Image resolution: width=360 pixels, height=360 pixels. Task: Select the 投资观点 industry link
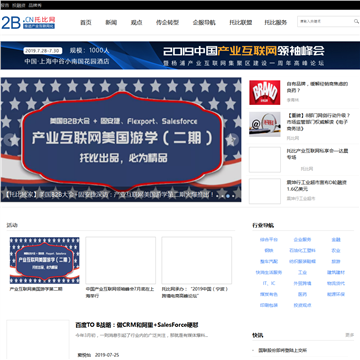tap(302, 305)
